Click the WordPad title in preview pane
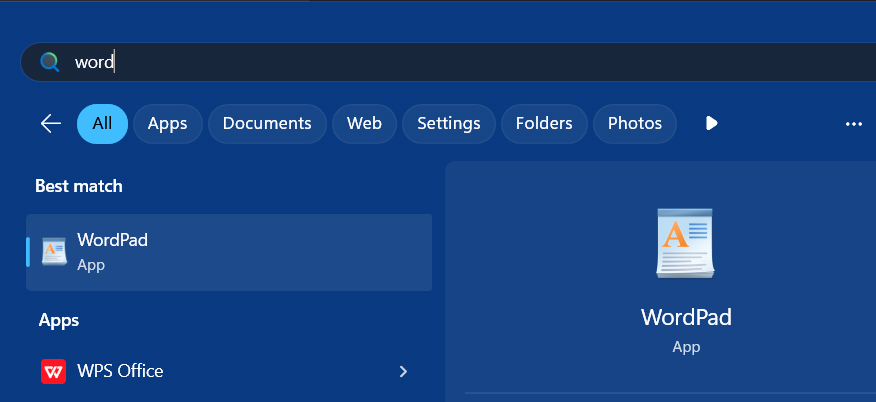 pyautogui.click(x=686, y=317)
